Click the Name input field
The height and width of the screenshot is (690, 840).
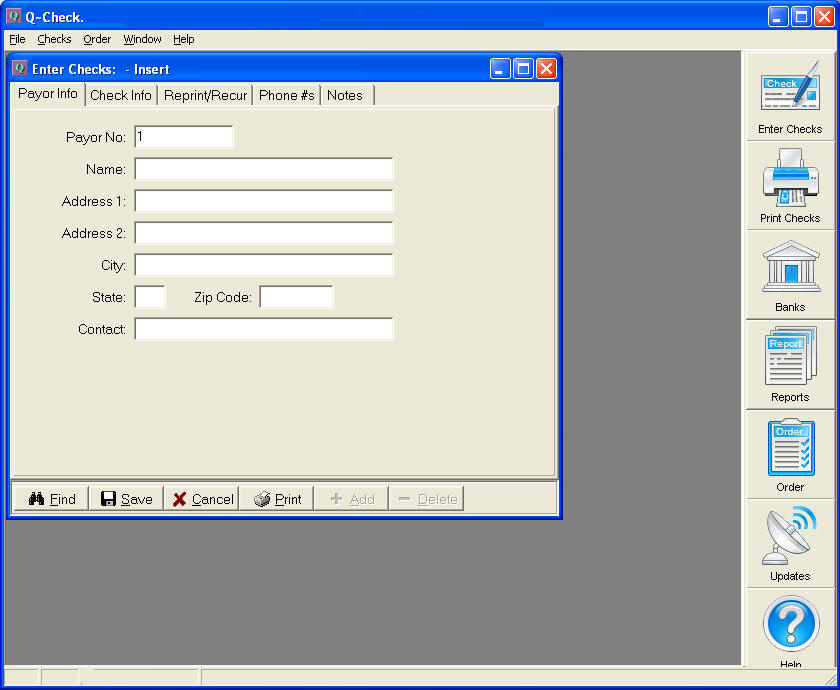[264, 169]
